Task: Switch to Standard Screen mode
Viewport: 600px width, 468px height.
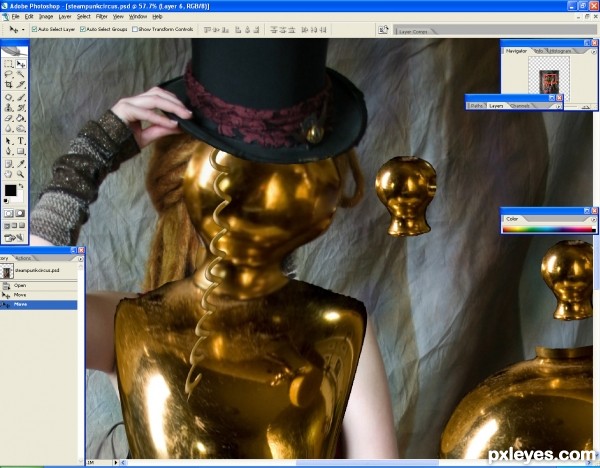Action: coord(7,226)
